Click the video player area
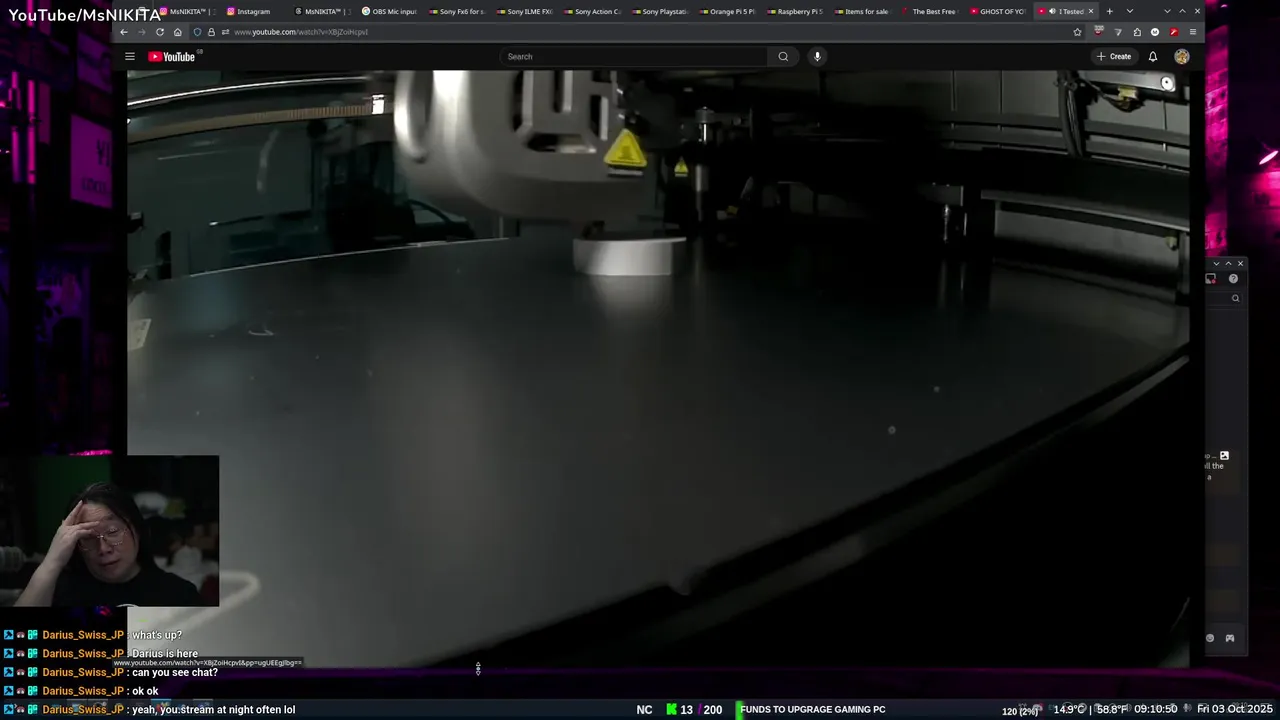This screenshot has height=720, width=1280. [x=658, y=368]
